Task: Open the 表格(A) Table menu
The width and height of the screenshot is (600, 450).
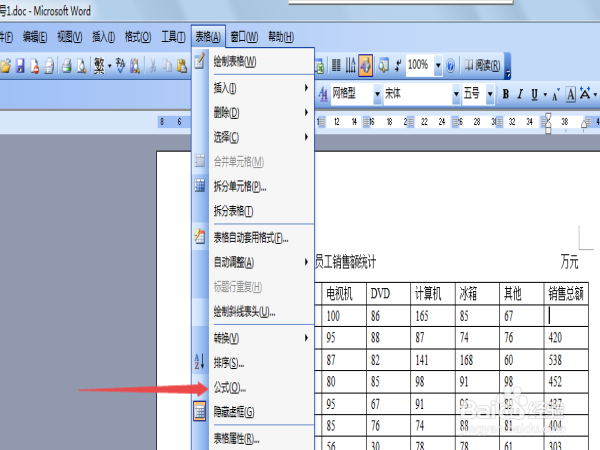Action: pyautogui.click(x=208, y=37)
